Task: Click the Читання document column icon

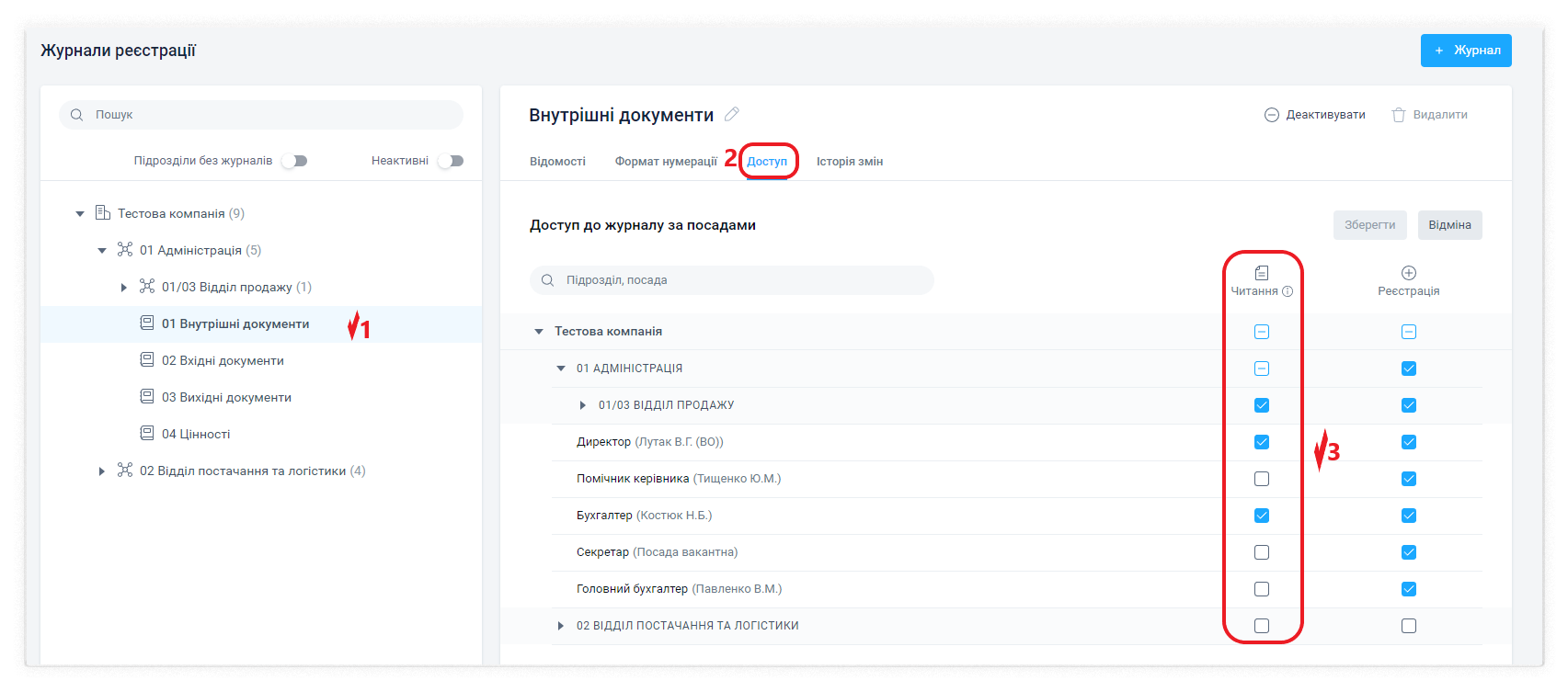Action: point(1261,273)
